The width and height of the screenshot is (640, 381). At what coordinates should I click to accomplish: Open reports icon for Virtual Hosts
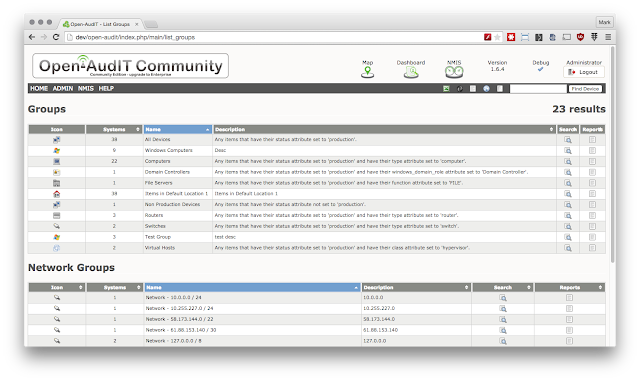pos(592,248)
